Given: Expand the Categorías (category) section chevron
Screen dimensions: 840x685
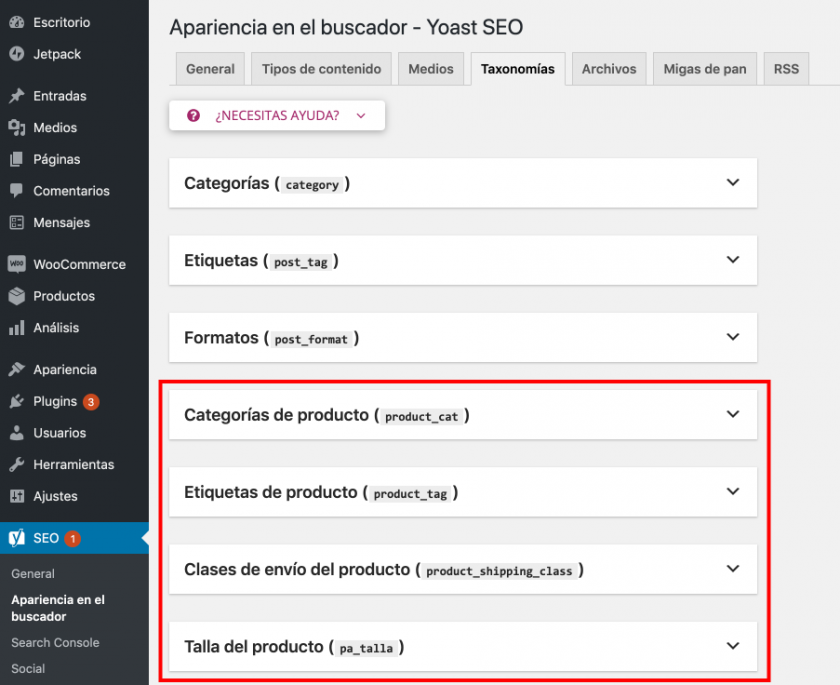Looking at the screenshot, I should click(x=733, y=183).
